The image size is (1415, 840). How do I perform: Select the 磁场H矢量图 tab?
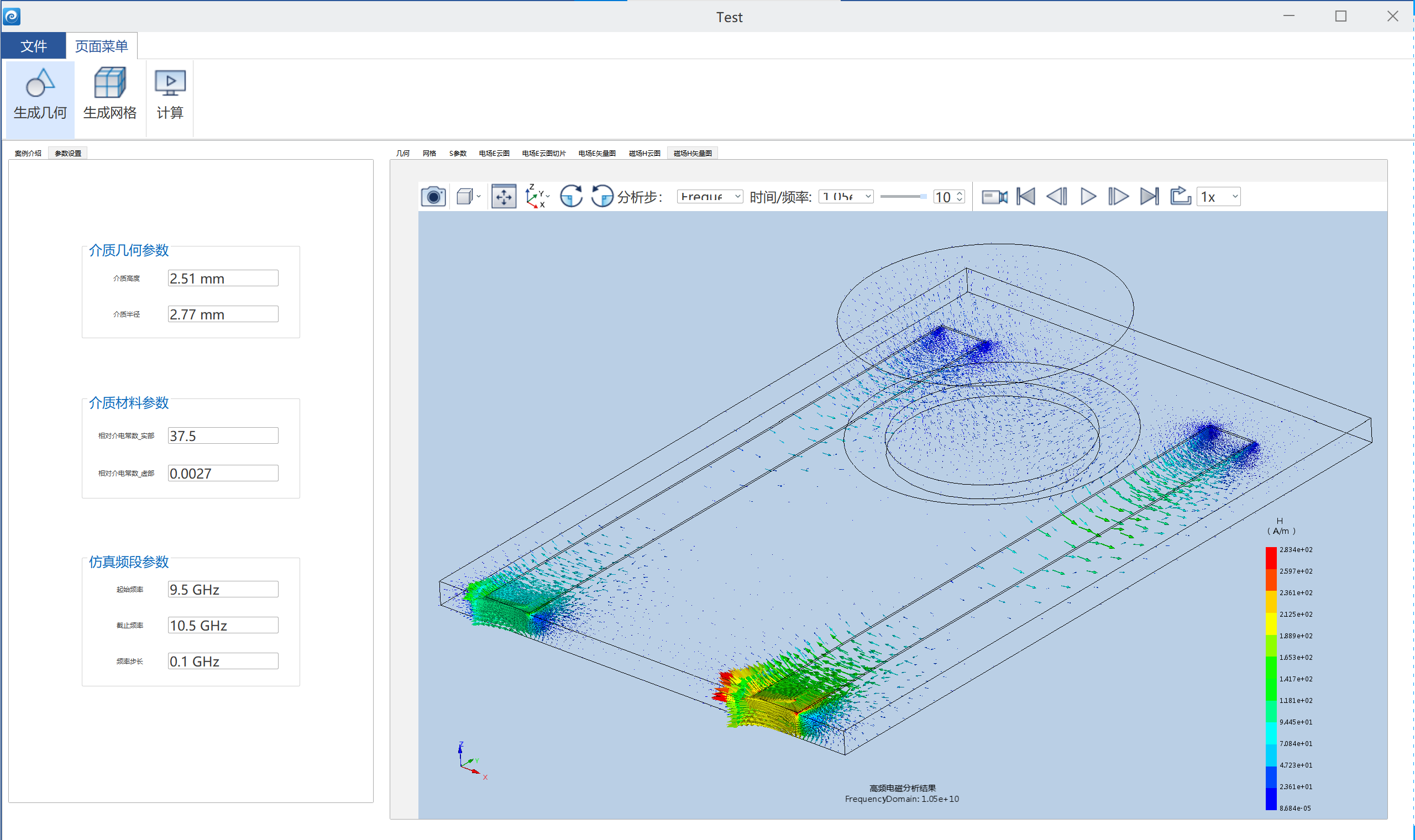coord(693,154)
